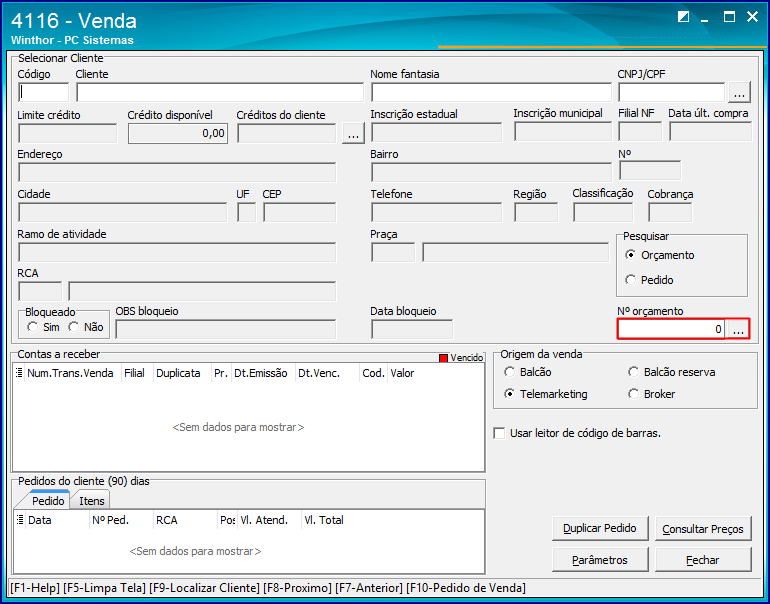Open Contas a receber grid menu icon
This screenshot has height=604, width=770.
(19, 373)
